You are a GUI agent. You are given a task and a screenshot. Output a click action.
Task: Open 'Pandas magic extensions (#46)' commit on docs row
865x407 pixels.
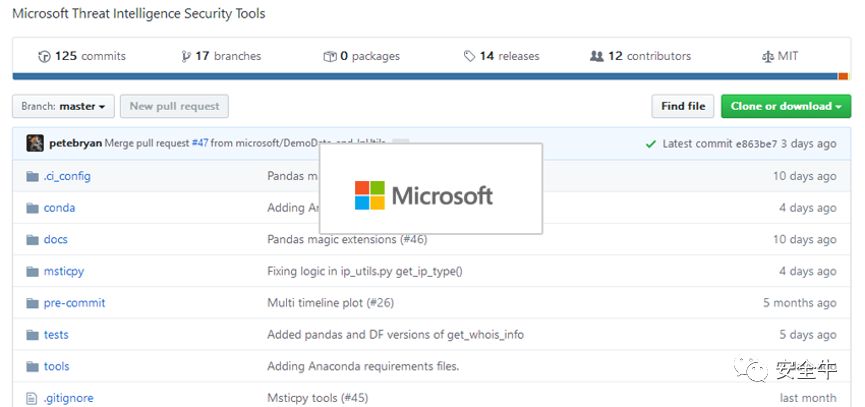(347, 239)
